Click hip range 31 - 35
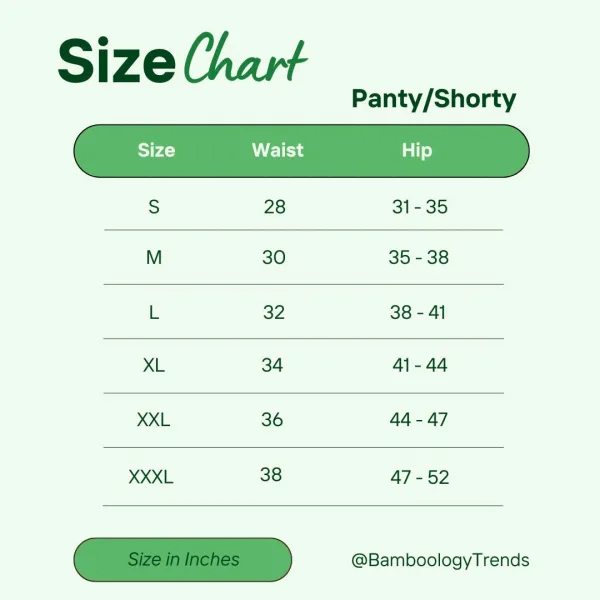This screenshot has width=600, height=600. tap(420, 207)
